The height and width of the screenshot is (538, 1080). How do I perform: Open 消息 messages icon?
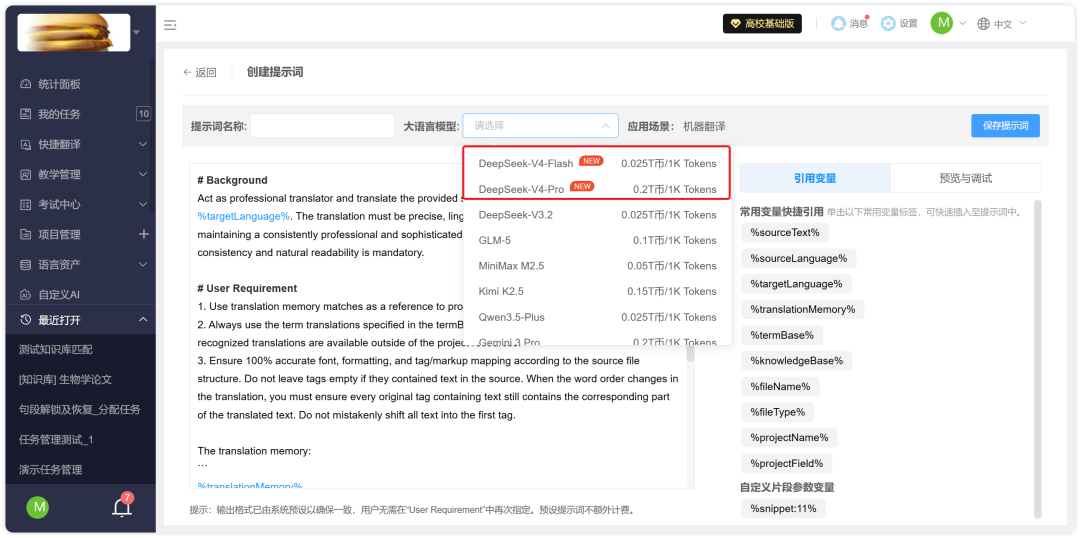(838, 23)
